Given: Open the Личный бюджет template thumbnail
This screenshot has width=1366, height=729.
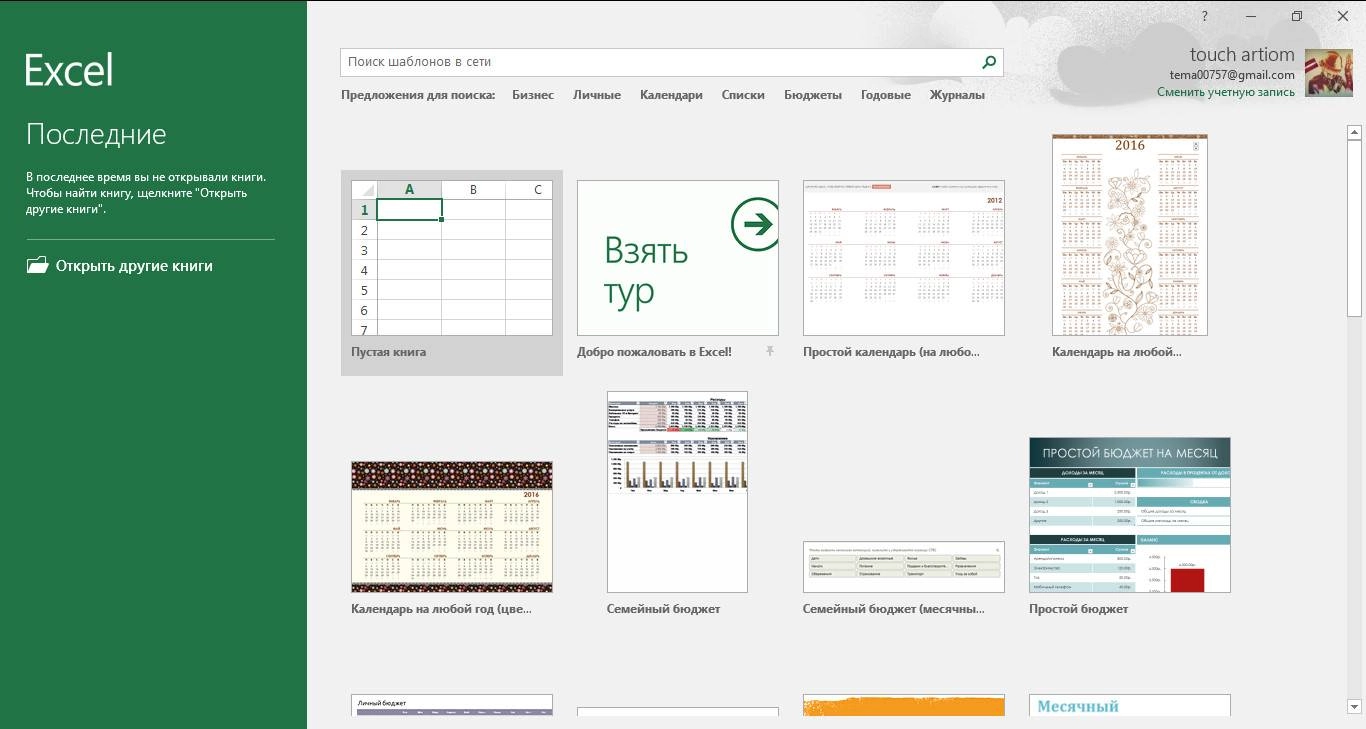Looking at the screenshot, I should point(452,705).
